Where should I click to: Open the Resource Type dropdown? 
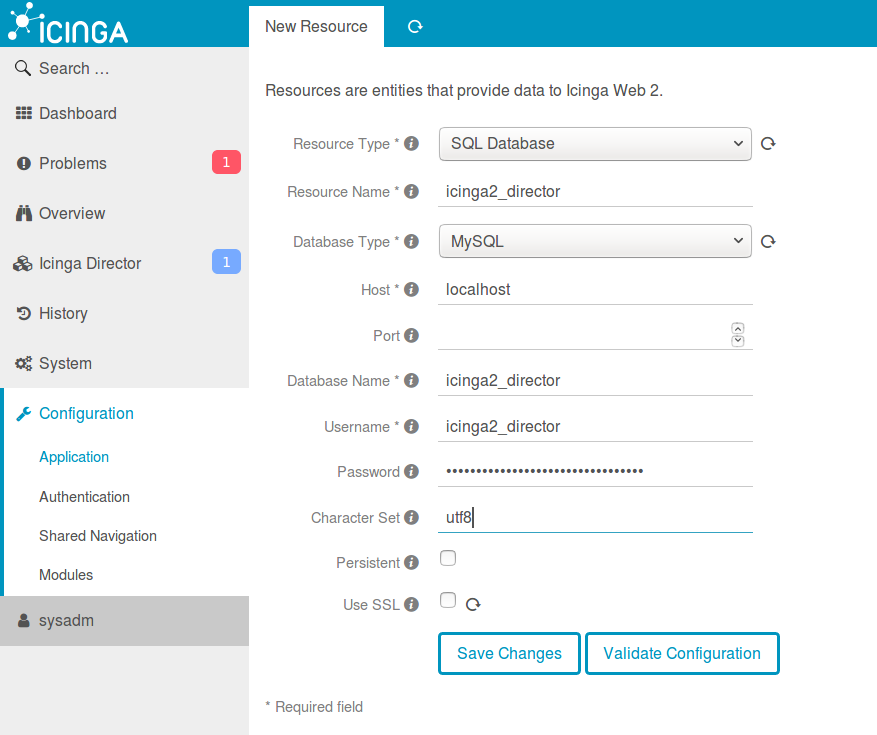(x=595, y=144)
